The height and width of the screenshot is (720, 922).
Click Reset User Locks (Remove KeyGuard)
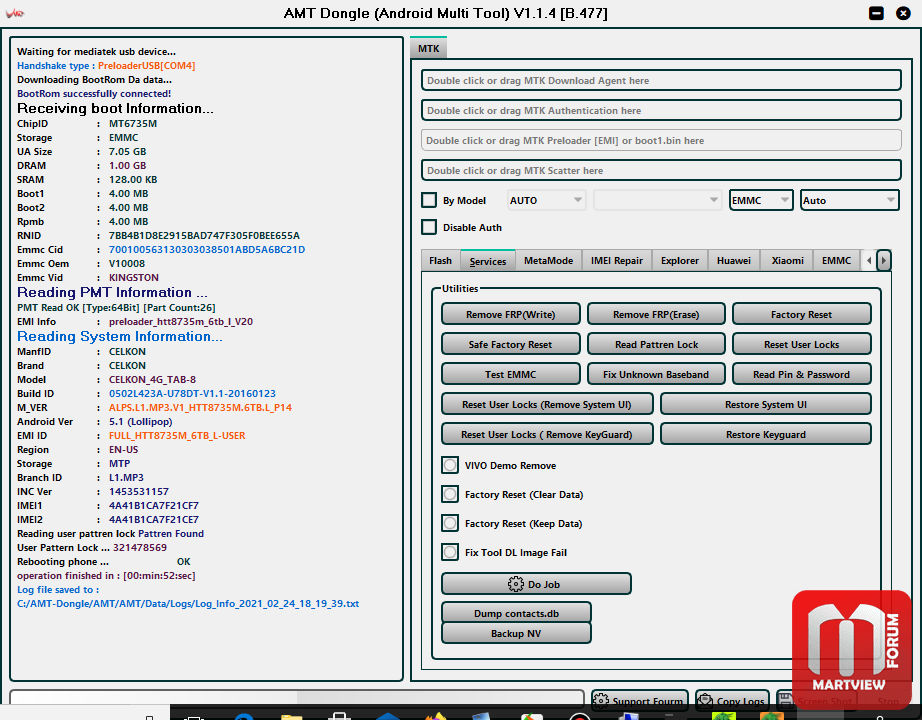pyautogui.click(x=547, y=434)
